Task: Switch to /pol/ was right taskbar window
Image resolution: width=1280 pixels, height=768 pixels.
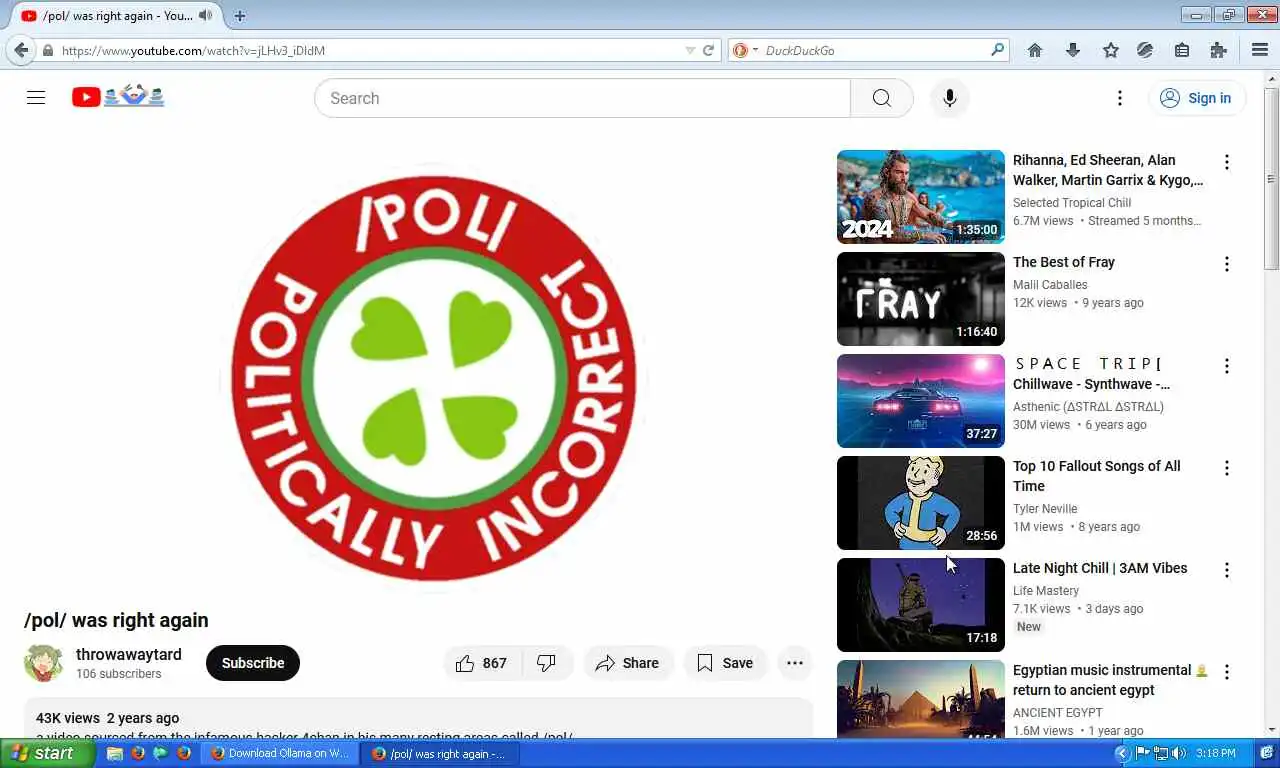Action: [x=440, y=754]
